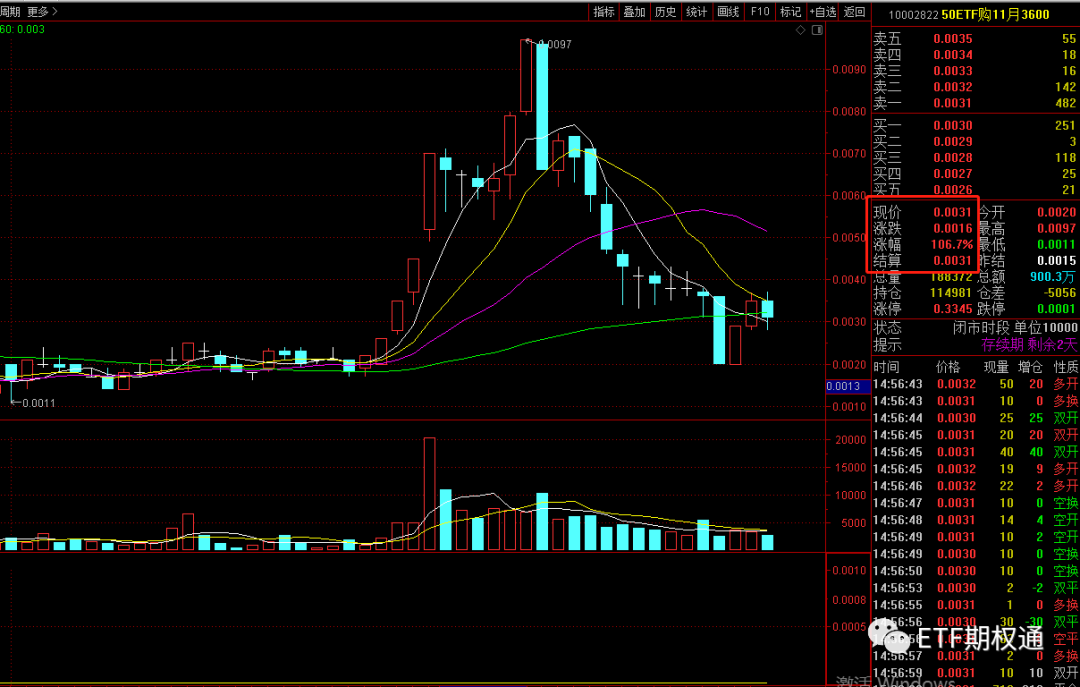Click the 最低 value 0.0011
1080x687 pixels.
tap(1056, 245)
